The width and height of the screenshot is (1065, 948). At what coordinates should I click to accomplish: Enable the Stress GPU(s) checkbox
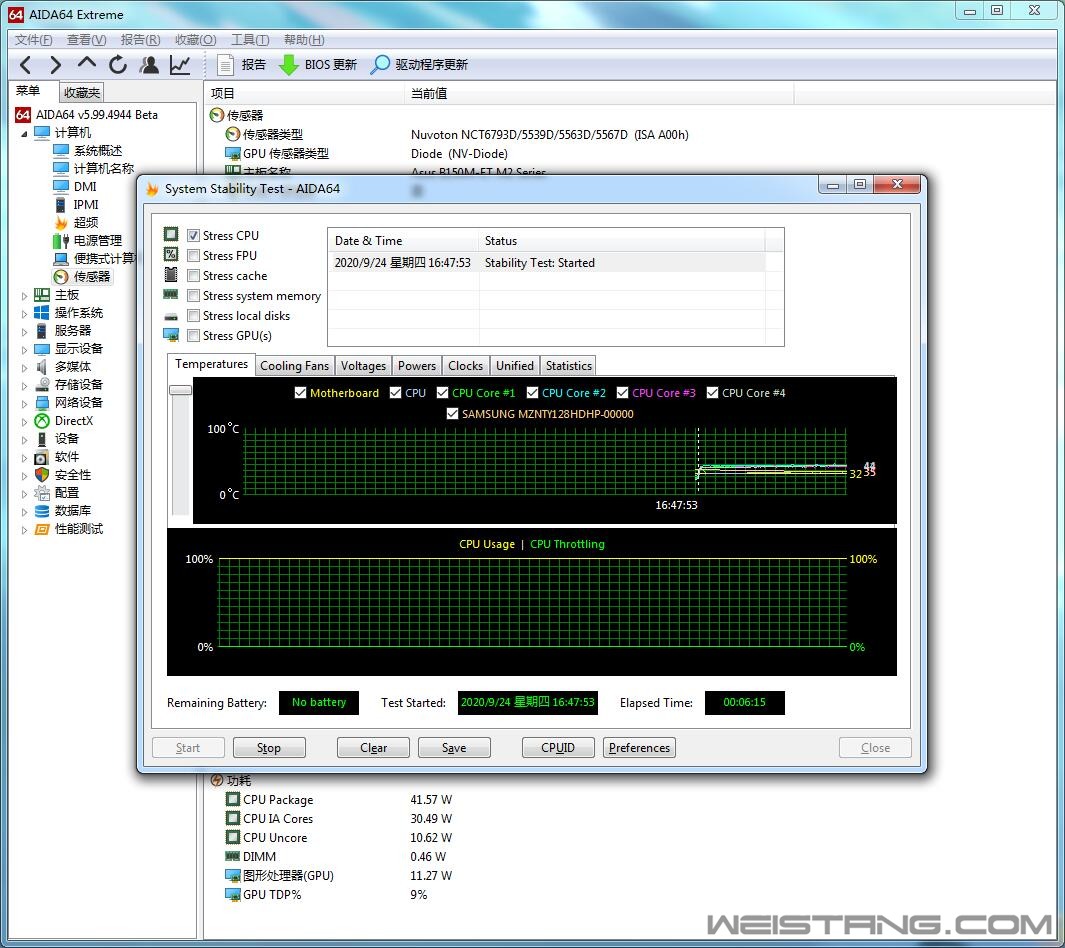pyautogui.click(x=194, y=335)
